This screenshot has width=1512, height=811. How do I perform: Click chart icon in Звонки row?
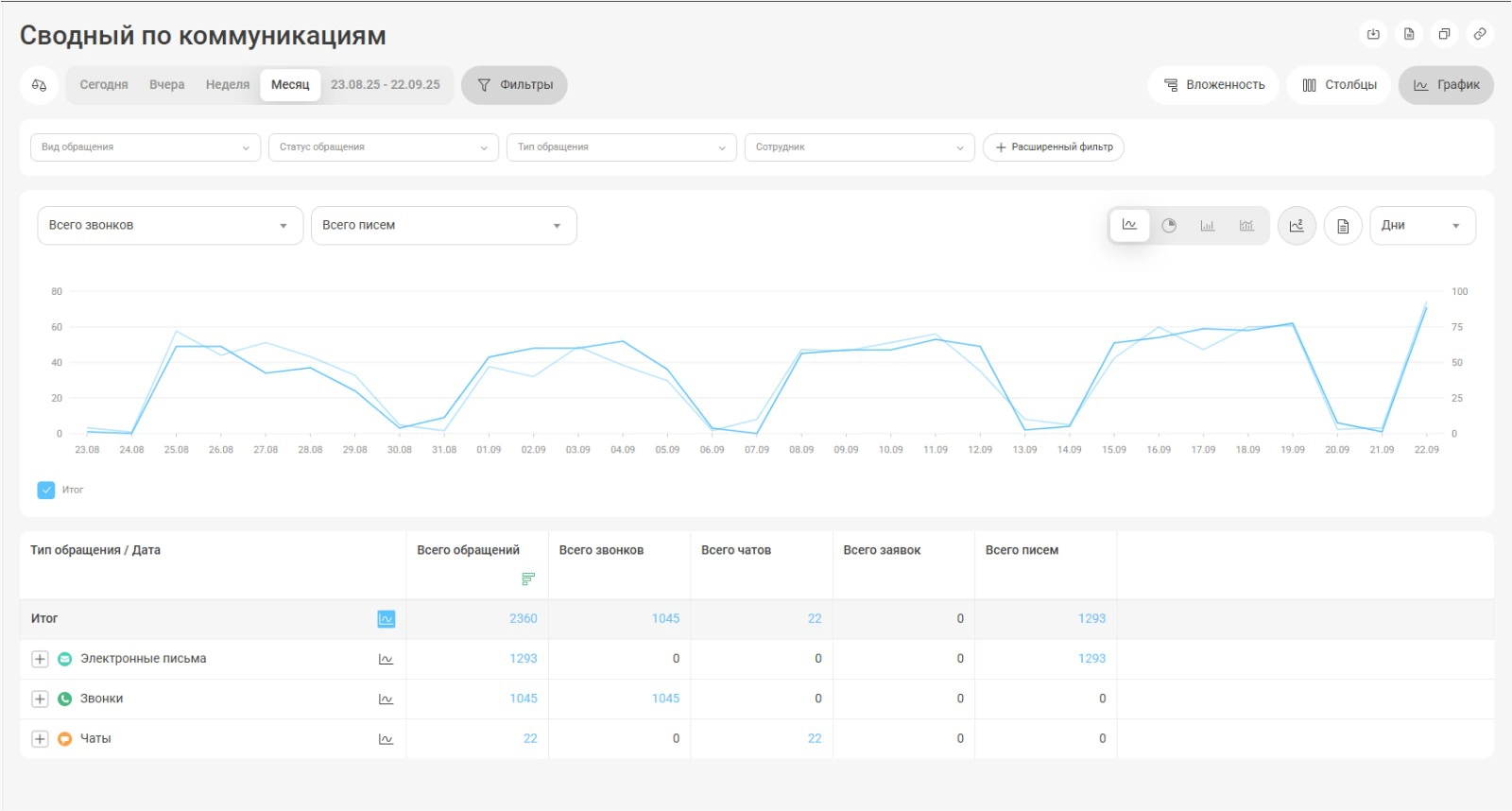pos(386,699)
